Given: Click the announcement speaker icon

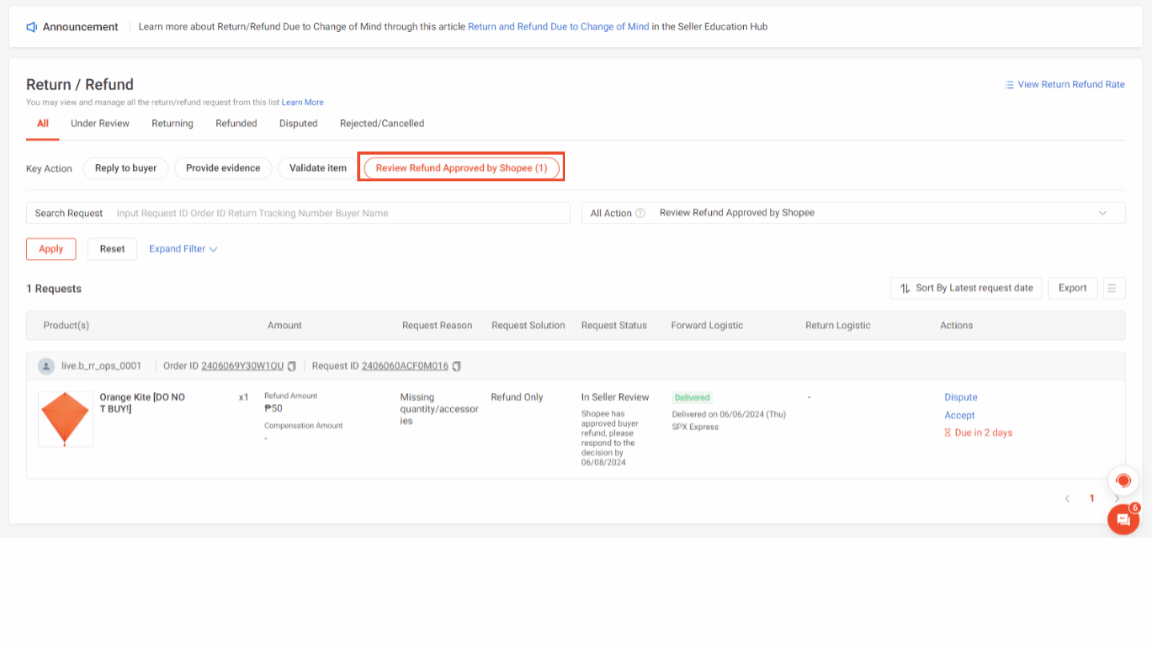Looking at the screenshot, I should [x=32, y=26].
